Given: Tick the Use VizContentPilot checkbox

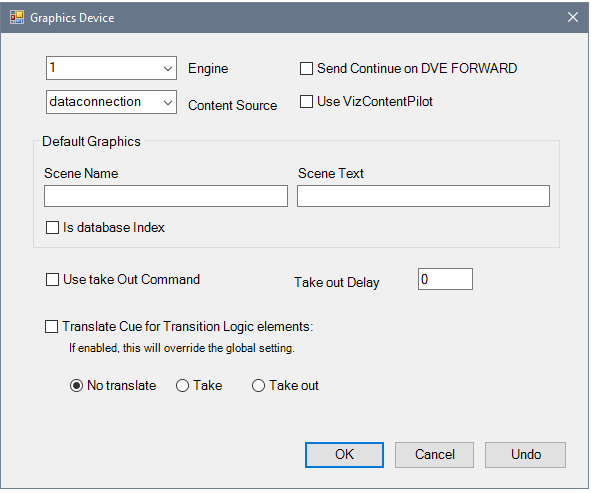Looking at the screenshot, I should click(306, 102).
